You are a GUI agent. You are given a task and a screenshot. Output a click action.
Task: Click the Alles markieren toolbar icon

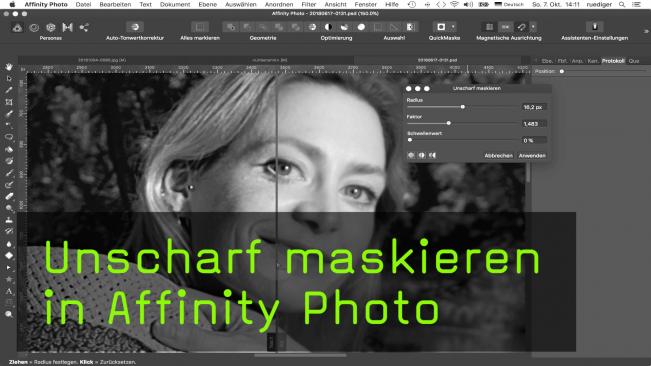(200, 27)
